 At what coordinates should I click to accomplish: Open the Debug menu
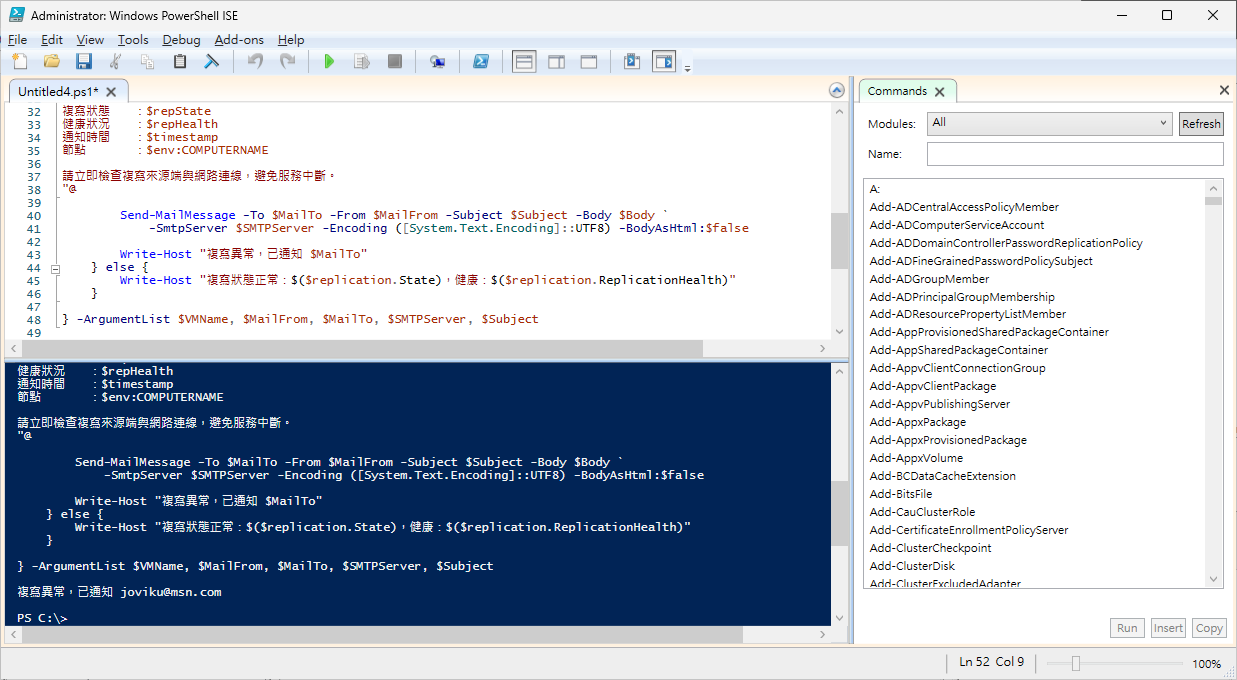click(x=181, y=40)
